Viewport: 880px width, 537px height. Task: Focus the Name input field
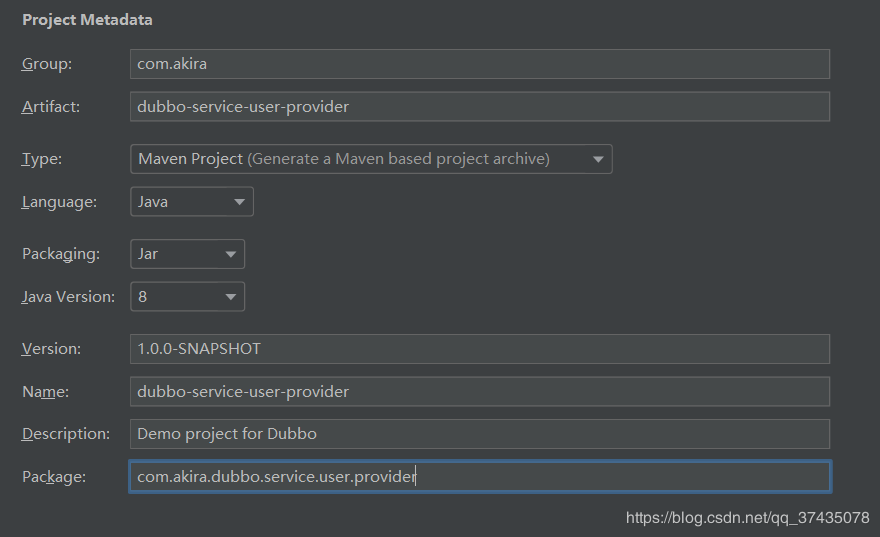[480, 392]
